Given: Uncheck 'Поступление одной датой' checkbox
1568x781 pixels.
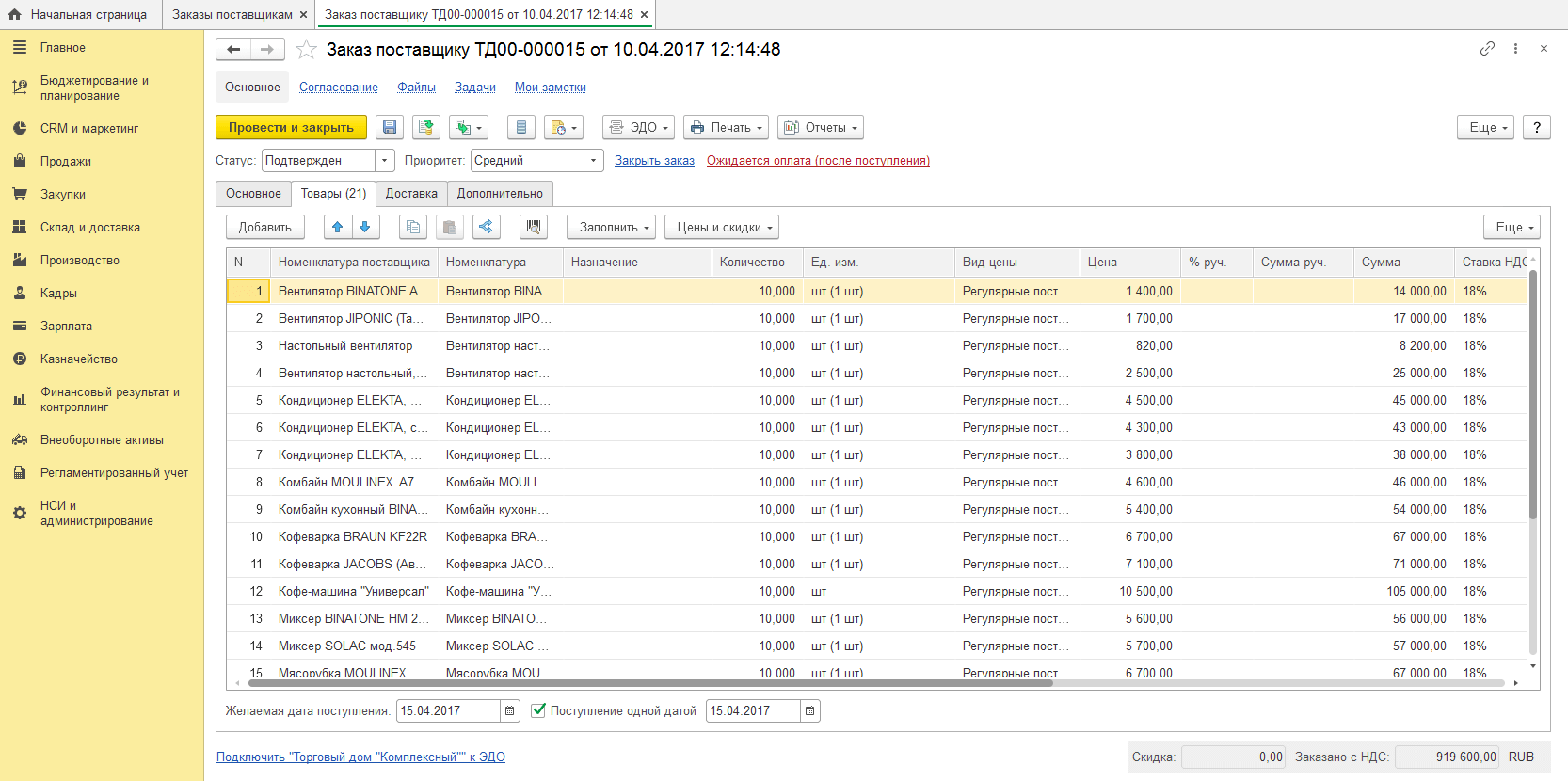Looking at the screenshot, I should 538,711.
